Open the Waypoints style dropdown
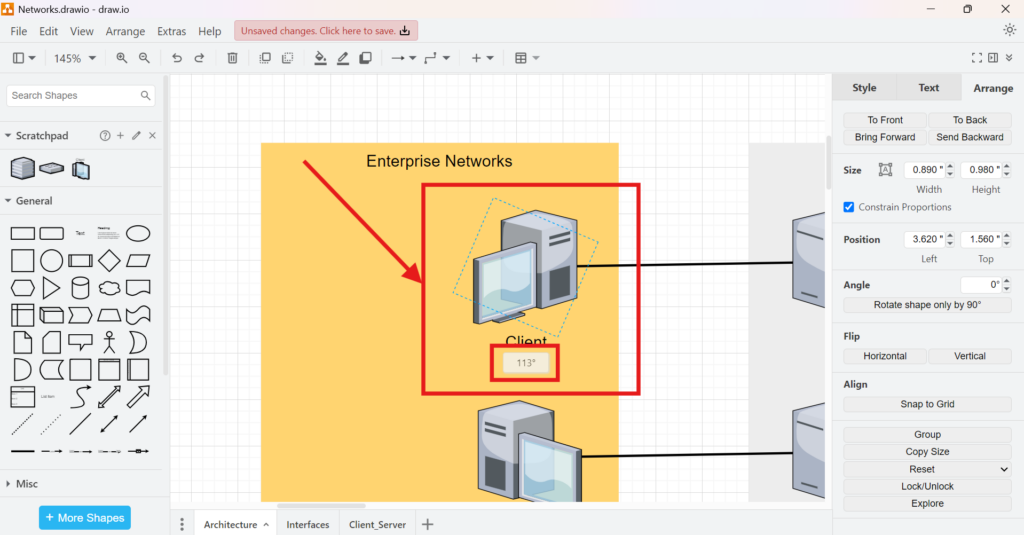This screenshot has height=535, width=1024. click(437, 58)
